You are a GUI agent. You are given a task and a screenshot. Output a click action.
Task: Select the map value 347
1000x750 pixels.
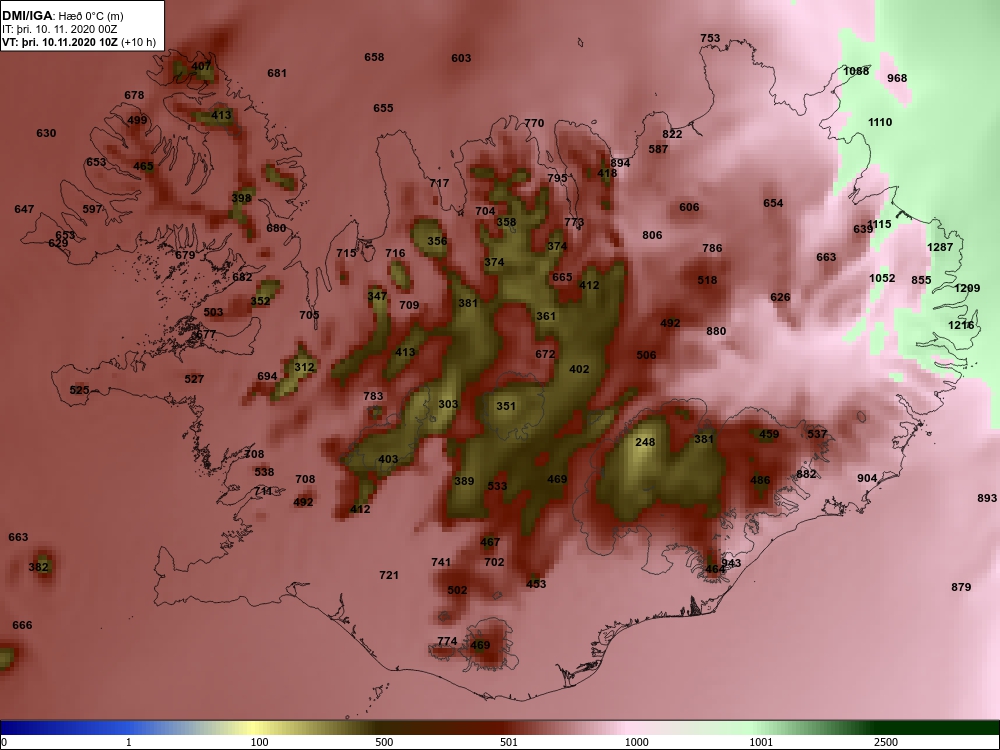(x=377, y=296)
